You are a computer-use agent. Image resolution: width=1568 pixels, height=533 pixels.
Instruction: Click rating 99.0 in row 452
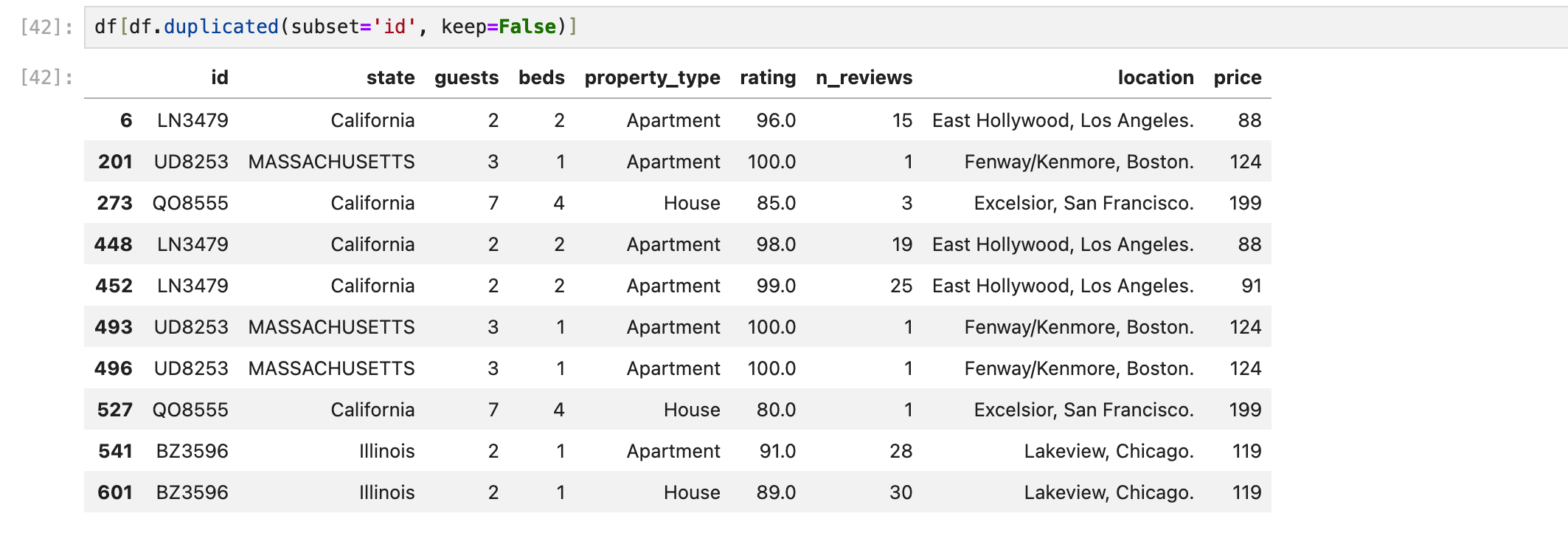point(777,286)
